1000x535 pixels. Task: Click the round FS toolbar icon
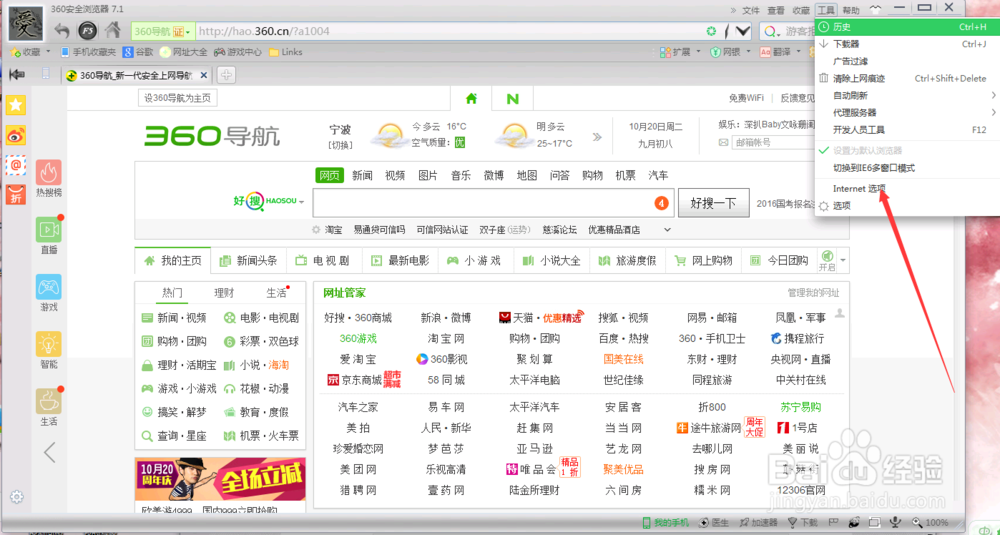(x=87, y=31)
